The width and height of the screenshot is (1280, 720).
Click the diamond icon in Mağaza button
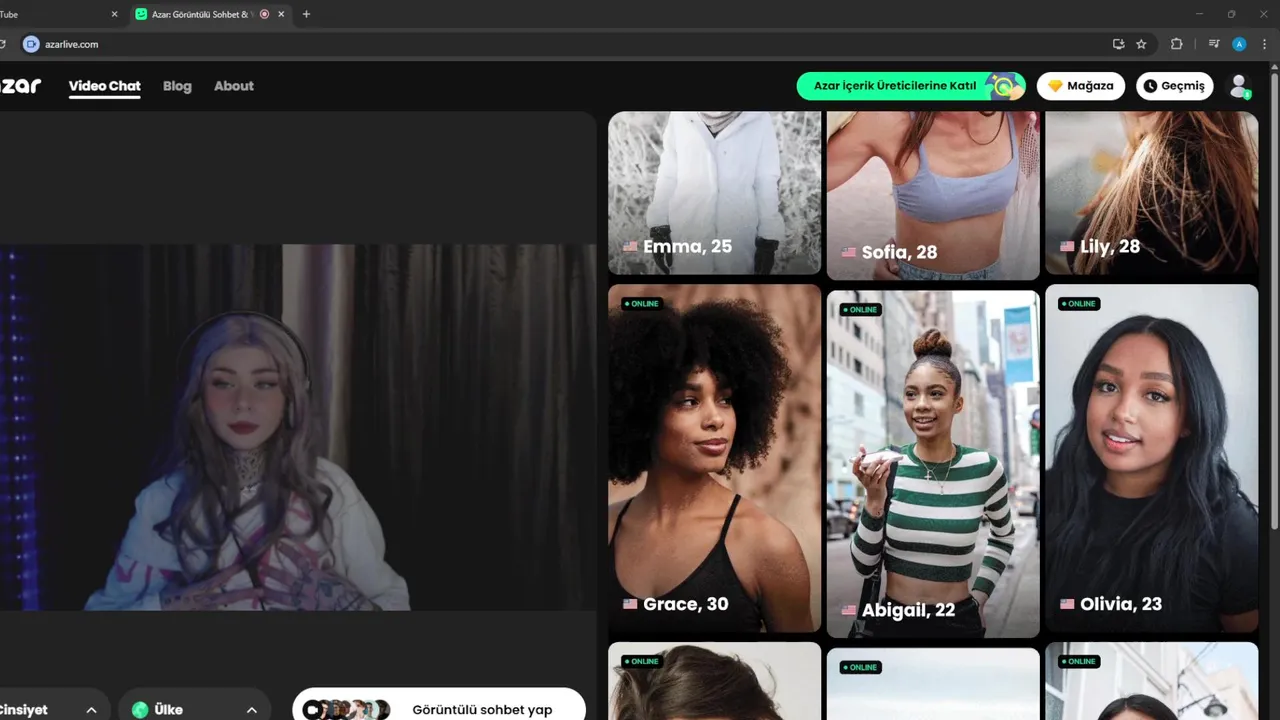[1055, 86]
